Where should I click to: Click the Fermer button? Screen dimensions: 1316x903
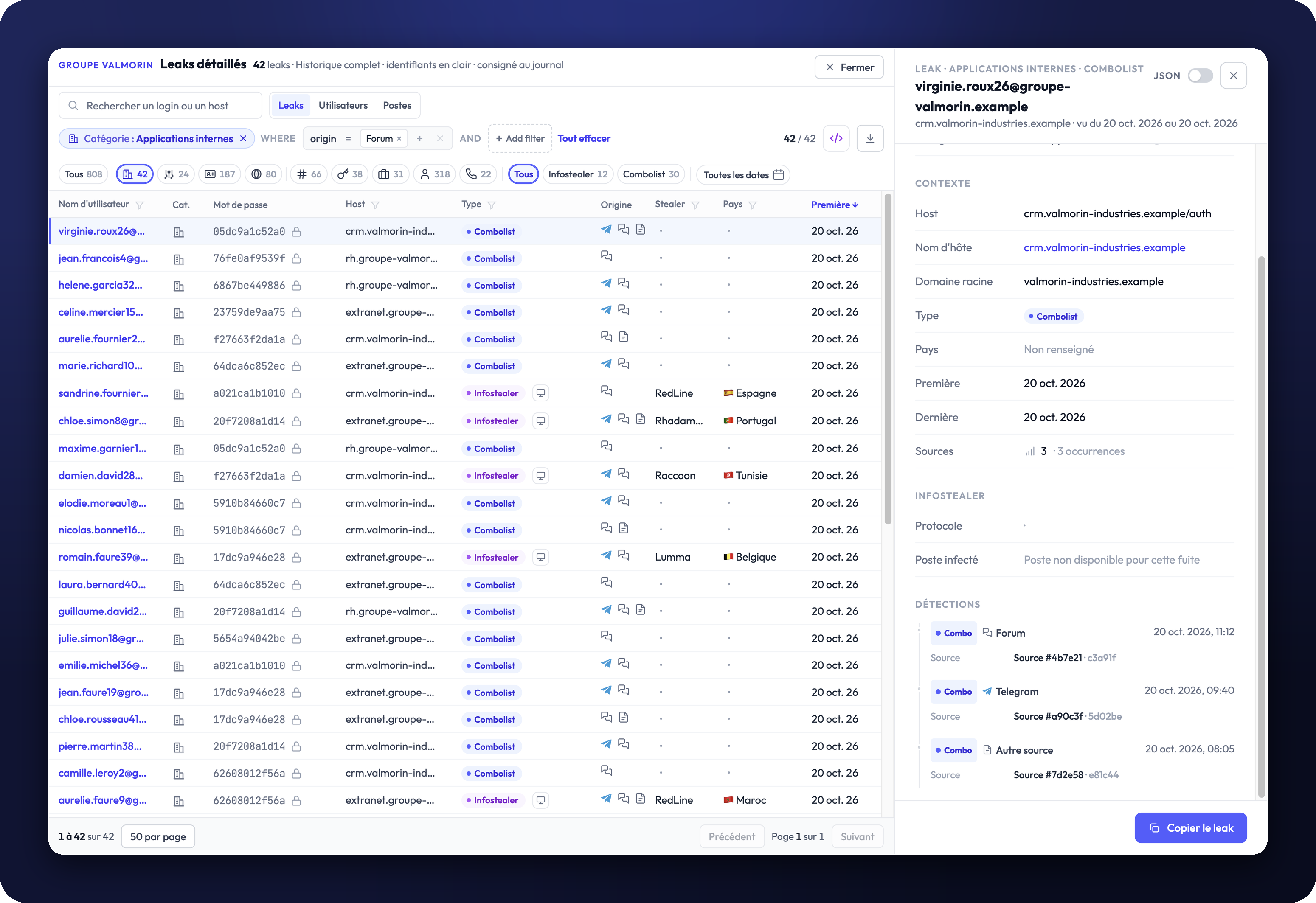pos(849,67)
